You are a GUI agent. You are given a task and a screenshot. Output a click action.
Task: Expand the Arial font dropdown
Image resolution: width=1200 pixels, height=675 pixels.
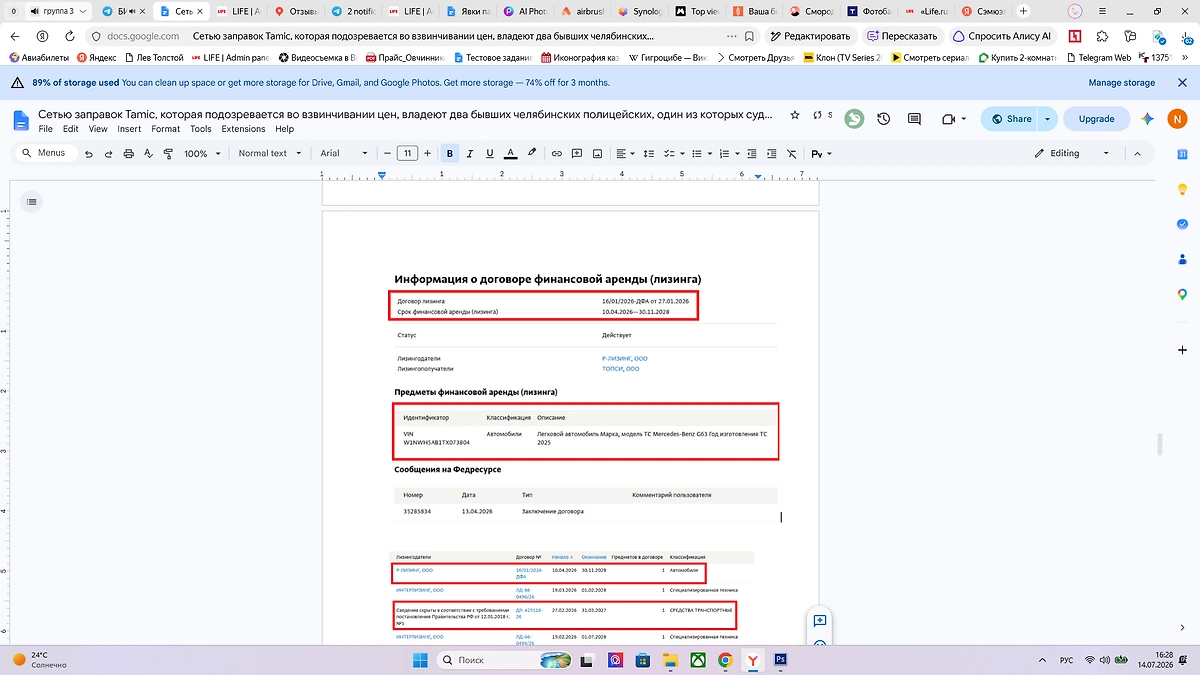point(343,154)
